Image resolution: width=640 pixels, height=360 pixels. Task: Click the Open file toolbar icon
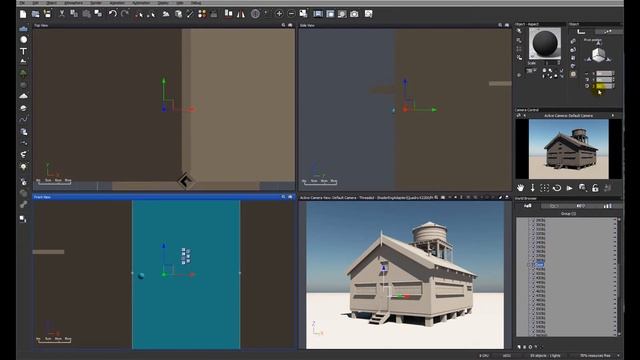36,14
